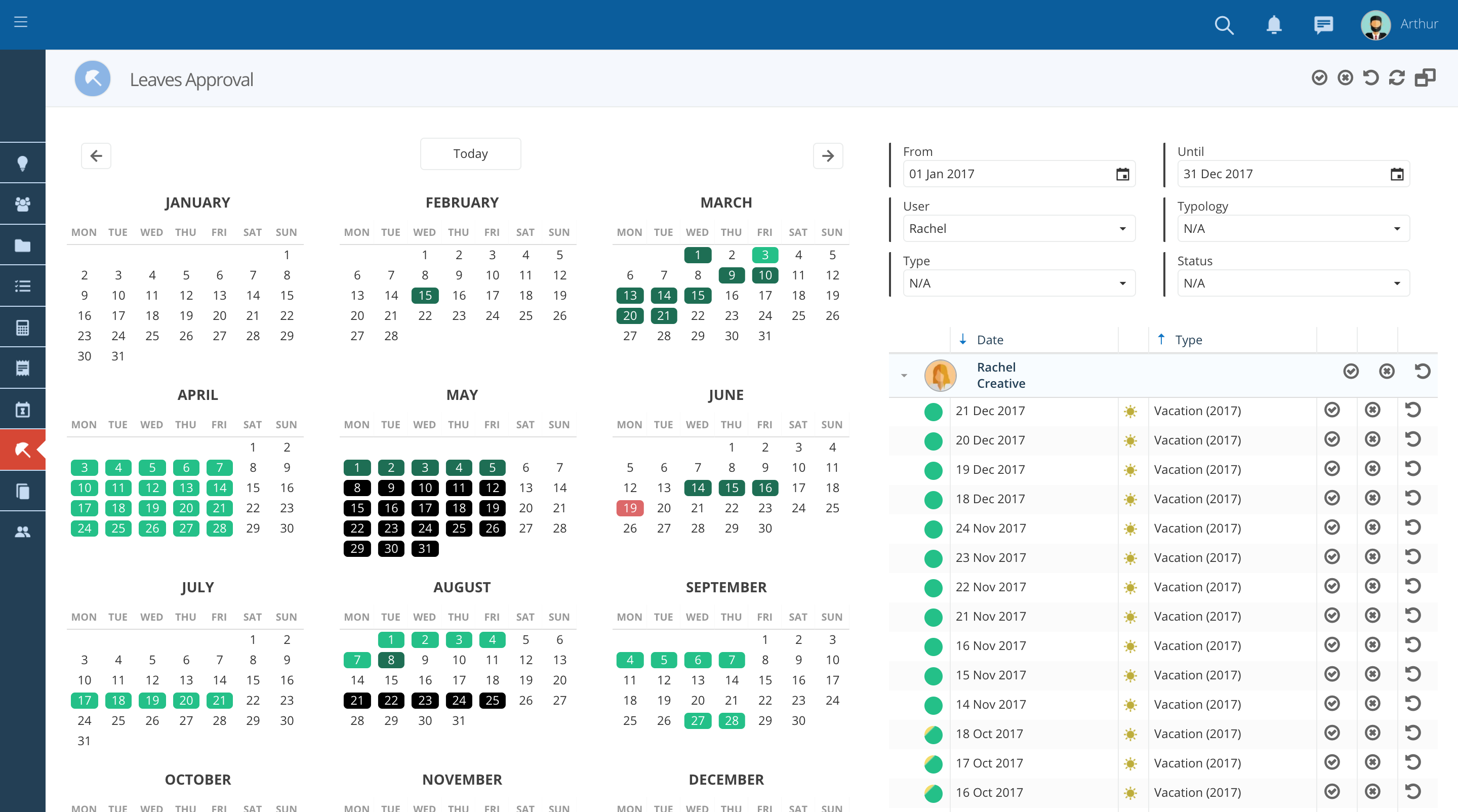Click the lightbulb icon at sidebar top
Image resolution: width=1458 pixels, height=812 pixels.
tap(23, 163)
